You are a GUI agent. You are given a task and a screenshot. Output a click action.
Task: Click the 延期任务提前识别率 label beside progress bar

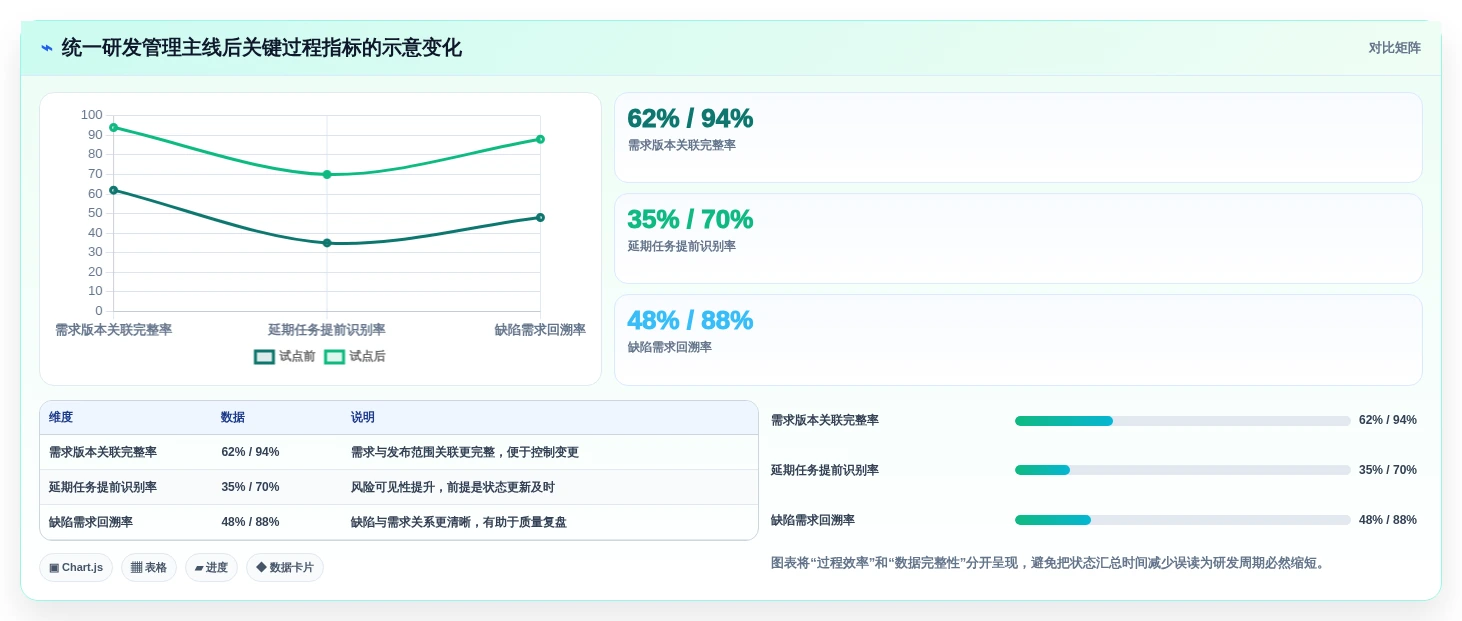point(825,470)
